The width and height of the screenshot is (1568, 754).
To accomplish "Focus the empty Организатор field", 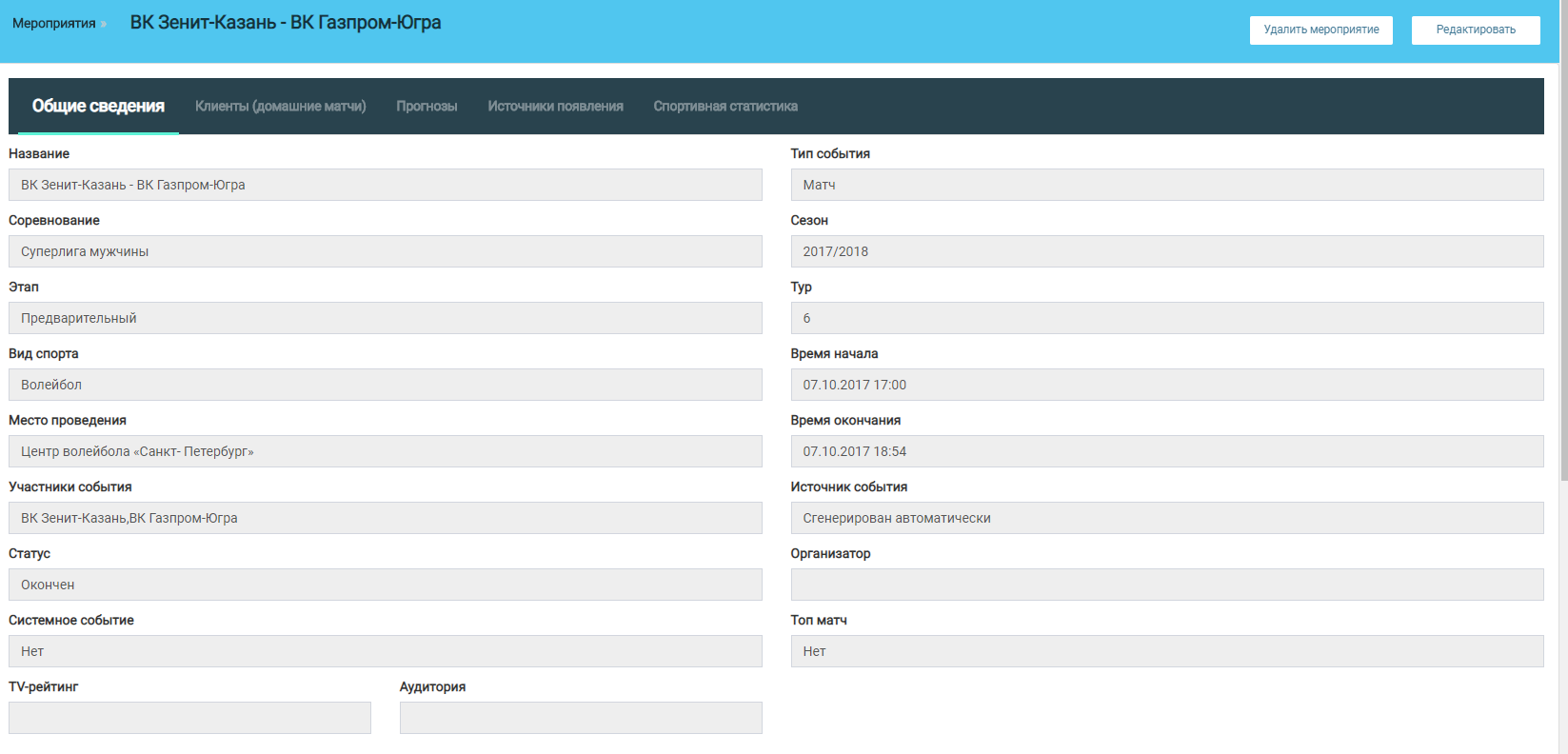I will point(1166,585).
